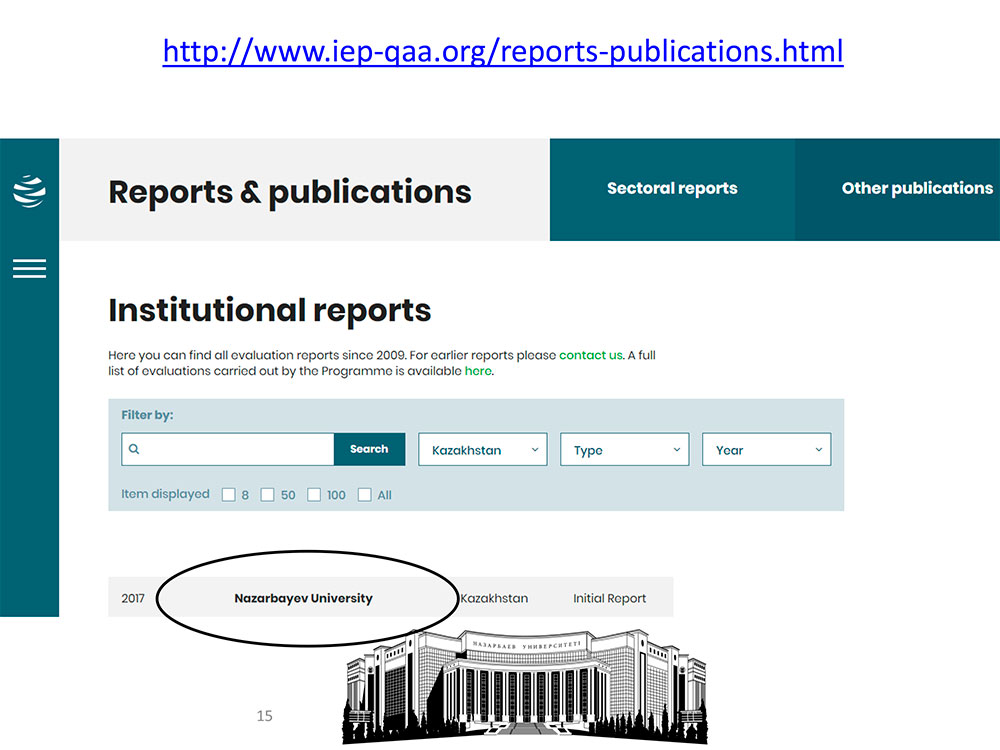Switch to the Sectoral reports tab
Image resolution: width=1000 pixels, height=750 pixels.
(x=672, y=189)
